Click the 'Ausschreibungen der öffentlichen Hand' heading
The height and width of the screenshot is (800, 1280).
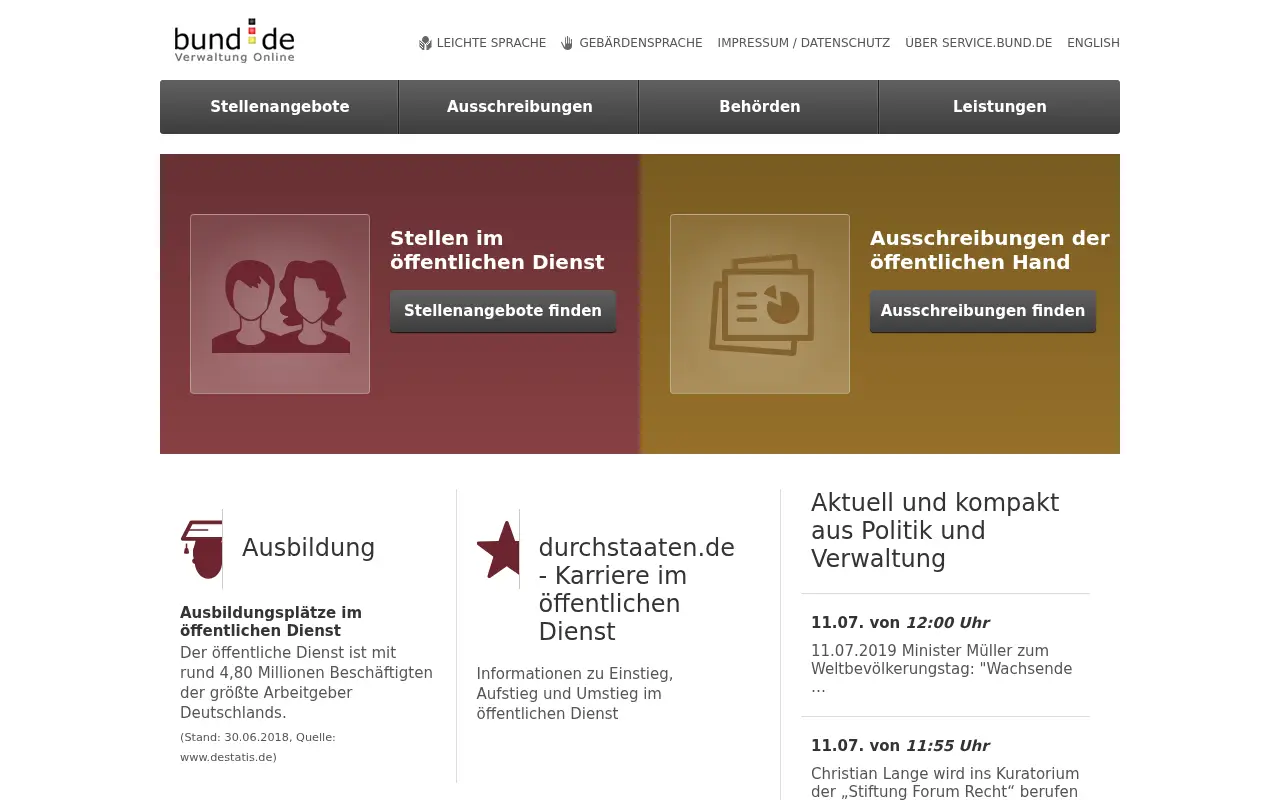point(990,250)
